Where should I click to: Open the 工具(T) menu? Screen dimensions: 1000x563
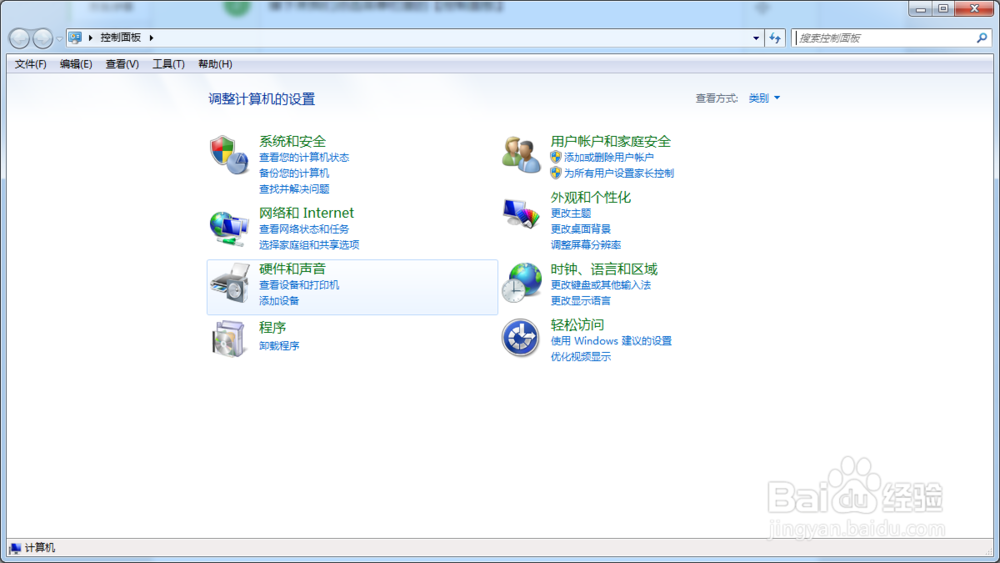tap(168, 64)
